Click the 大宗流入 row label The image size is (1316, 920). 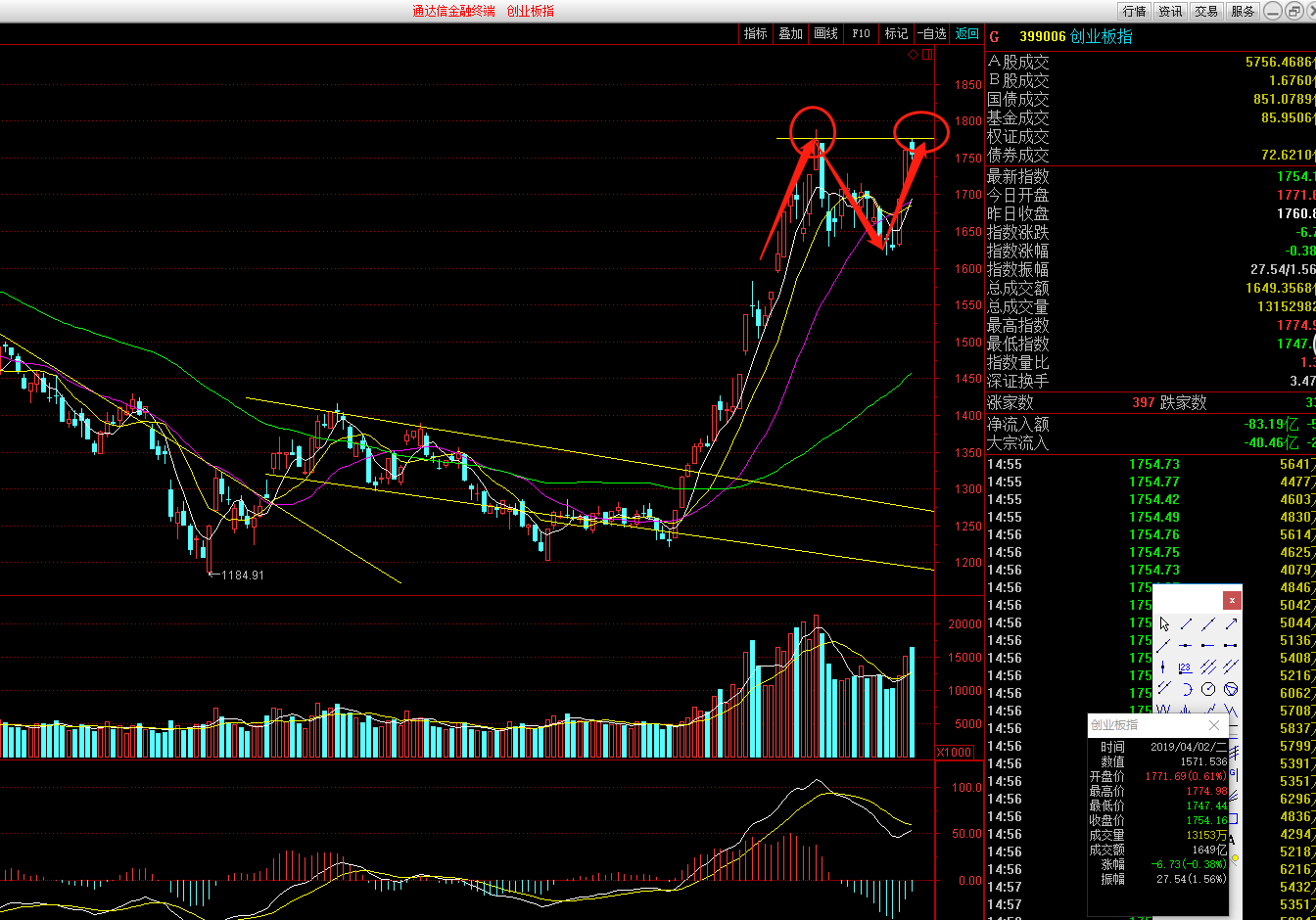pos(1018,442)
